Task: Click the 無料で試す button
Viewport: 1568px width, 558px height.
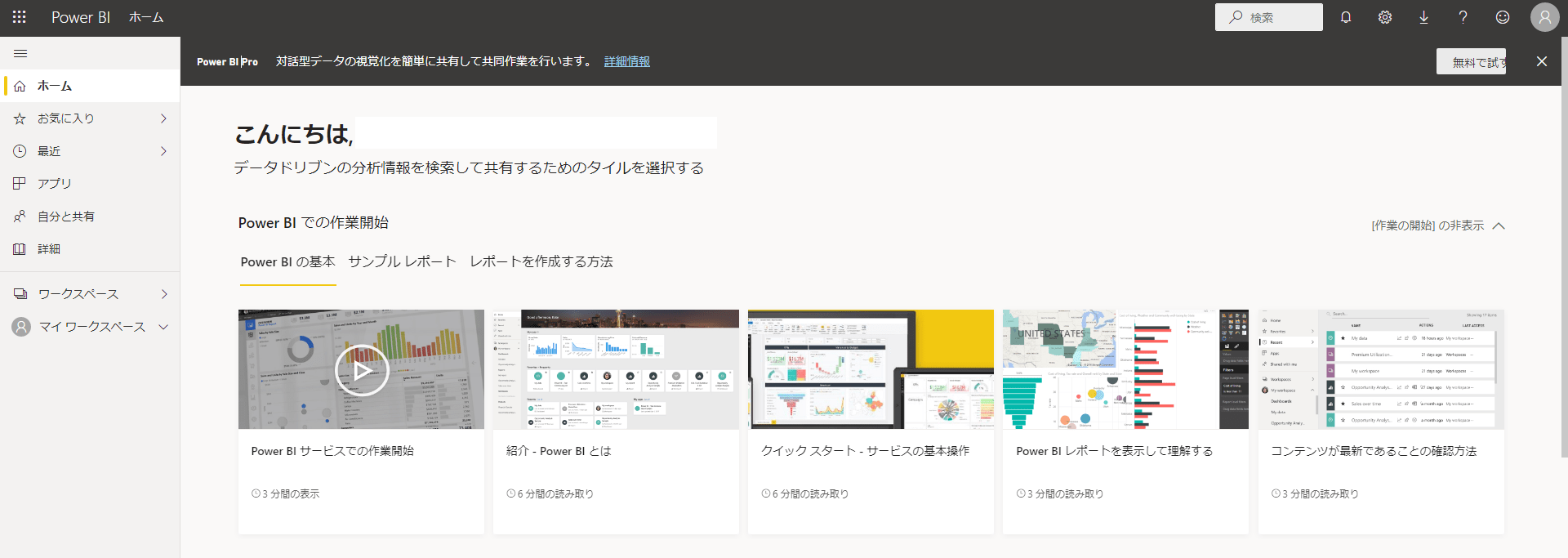Action: point(1471,61)
